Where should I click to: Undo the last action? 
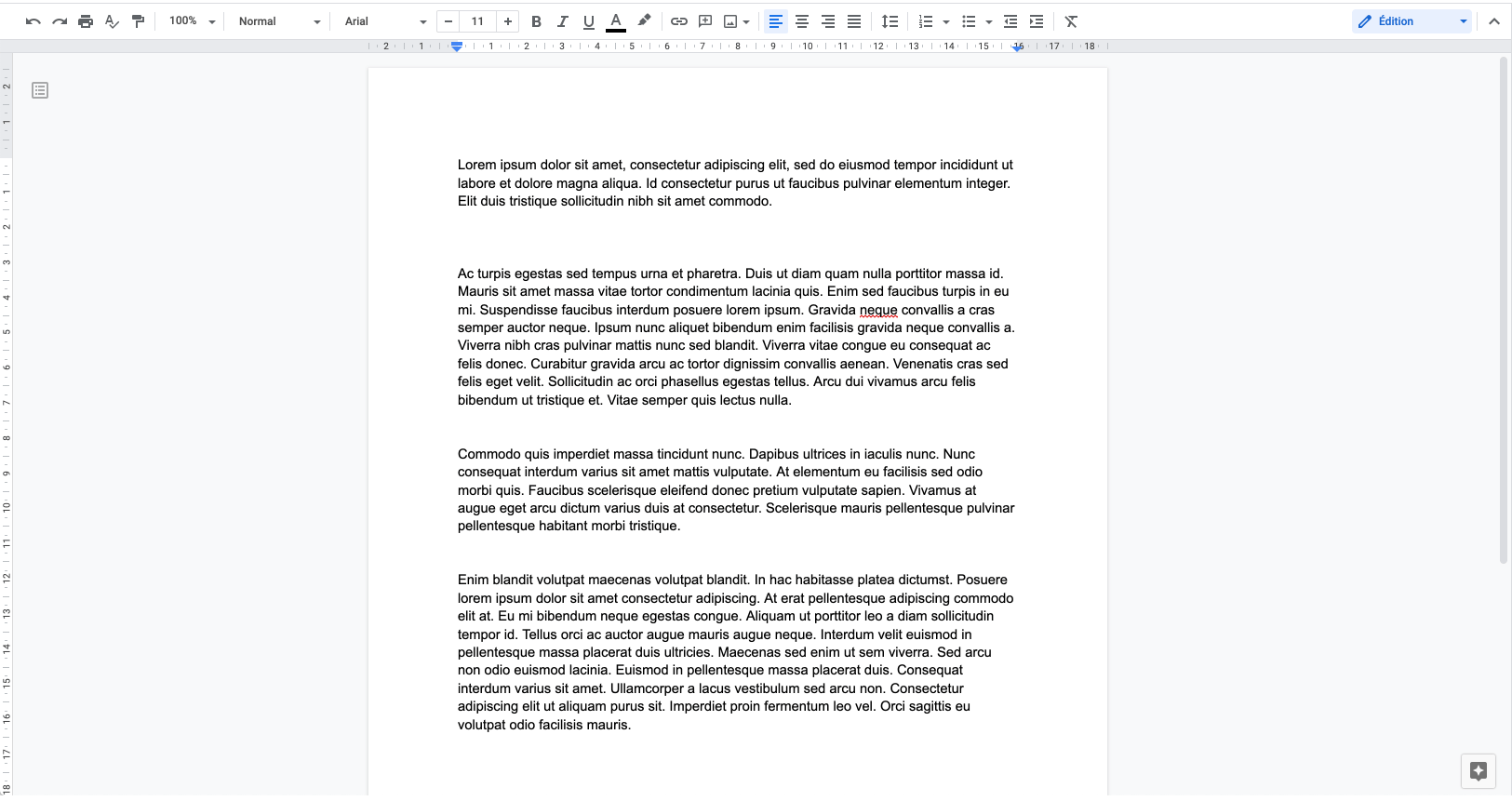[x=33, y=21]
